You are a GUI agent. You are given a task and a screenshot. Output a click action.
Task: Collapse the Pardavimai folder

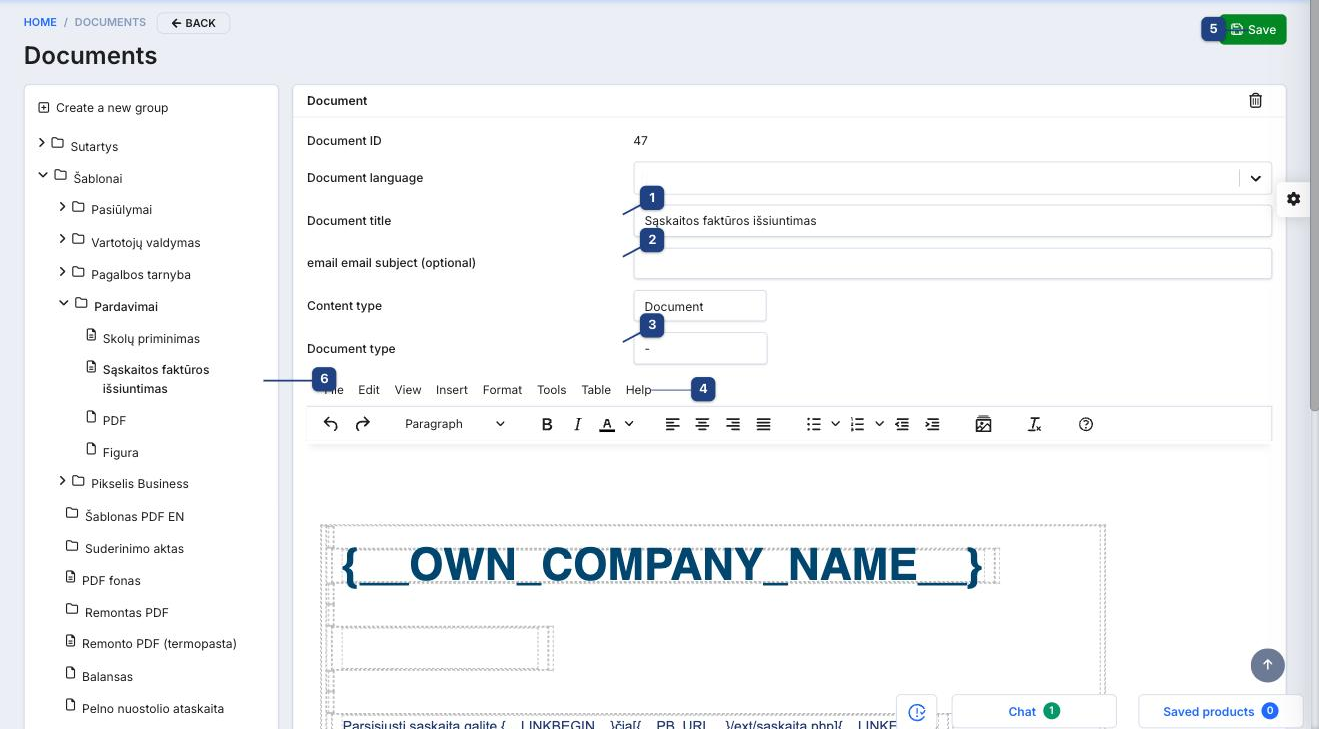point(64,304)
